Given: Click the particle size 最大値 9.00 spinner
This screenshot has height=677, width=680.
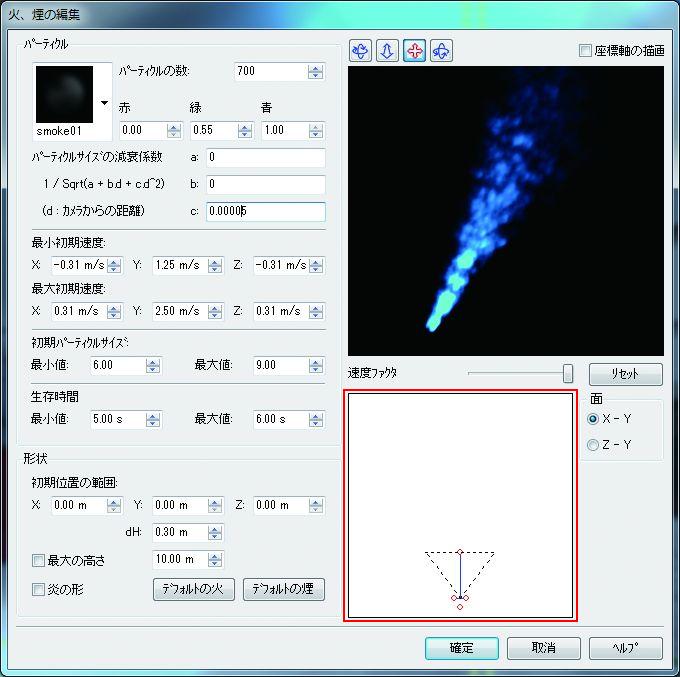Looking at the screenshot, I should (x=316, y=366).
